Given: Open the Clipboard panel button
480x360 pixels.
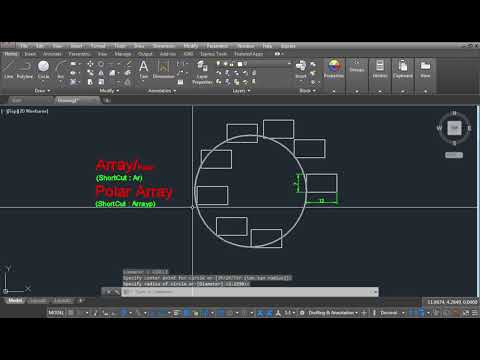Looking at the screenshot, I should click(403, 77).
